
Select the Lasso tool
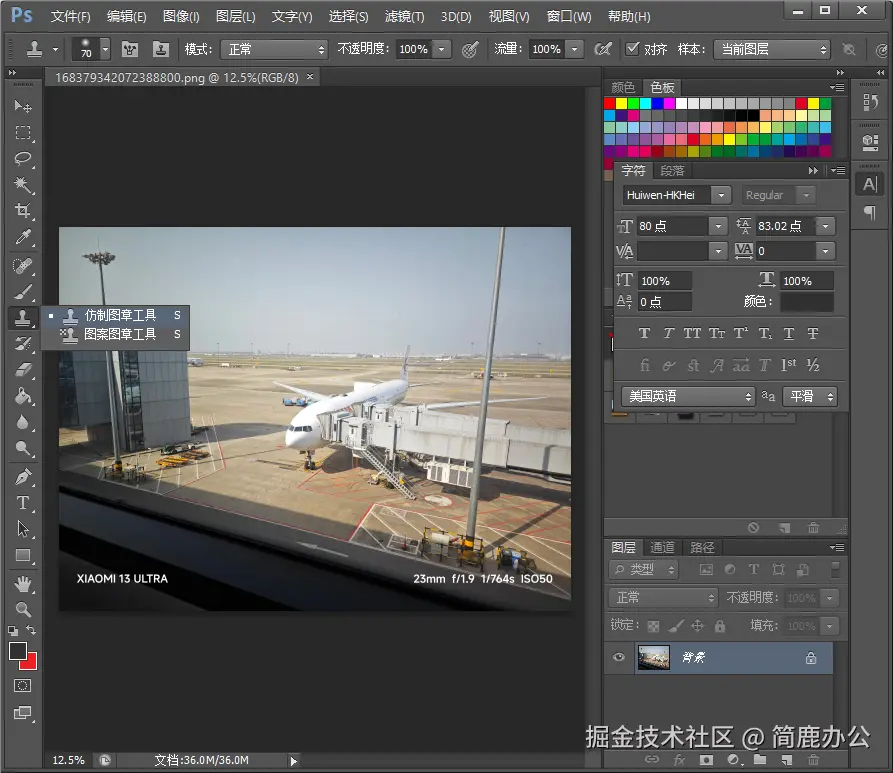[x=23, y=159]
